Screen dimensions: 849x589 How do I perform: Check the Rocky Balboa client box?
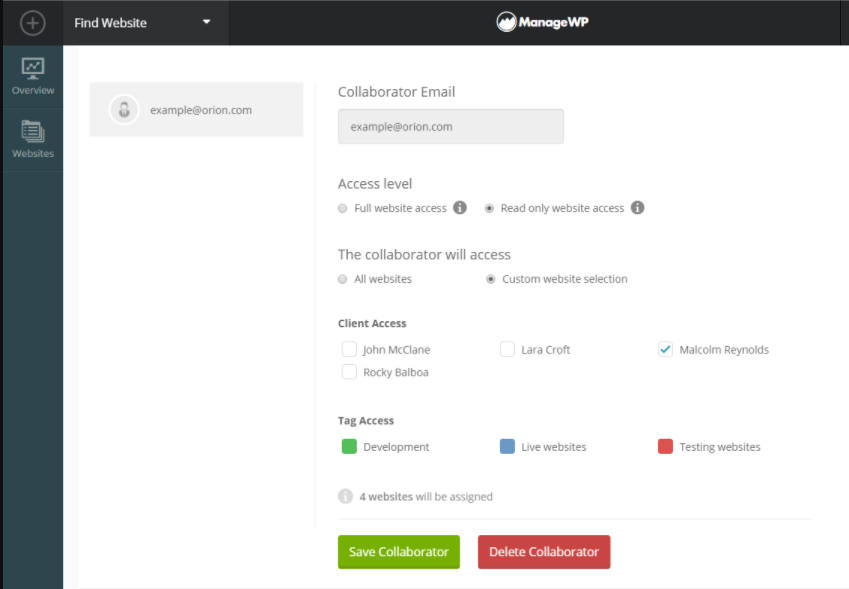pyautogui.click(x=349, y=372)
